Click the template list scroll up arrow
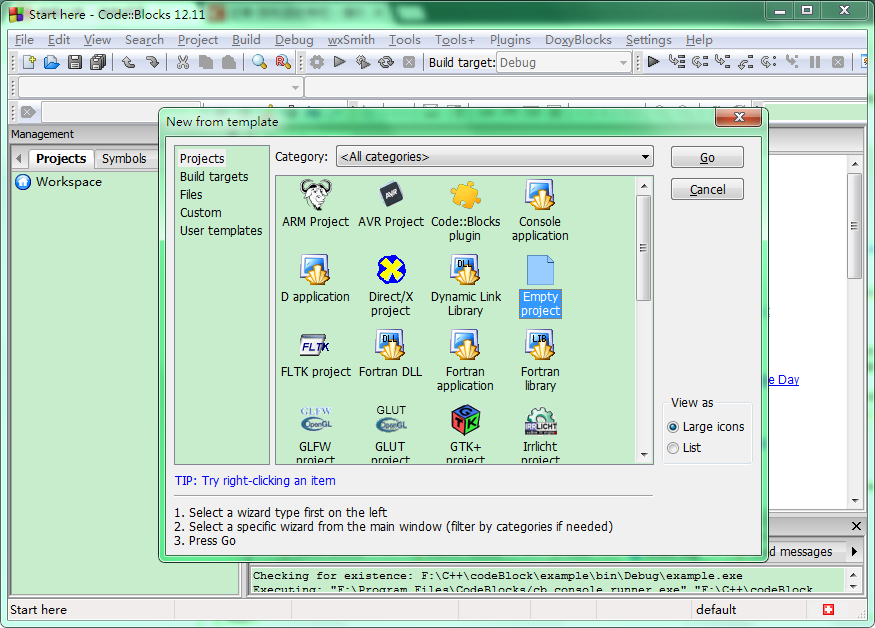875x628 pixels. 644,186
